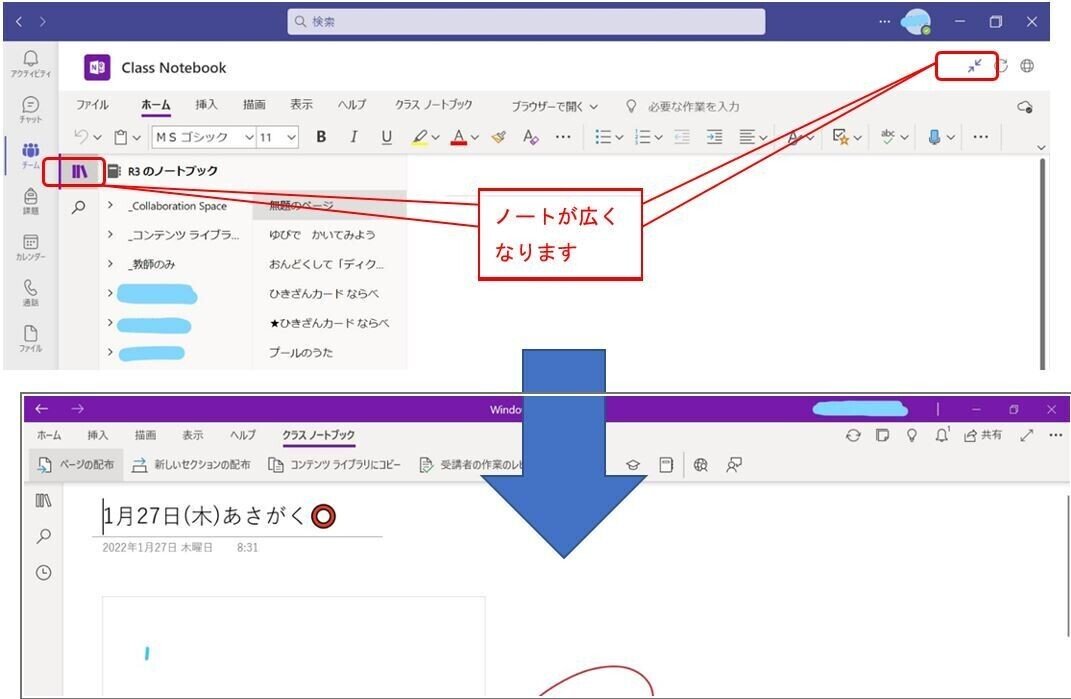Toggle underline formatting
This screenshot has width=1071, height=699.
[389, 137]
